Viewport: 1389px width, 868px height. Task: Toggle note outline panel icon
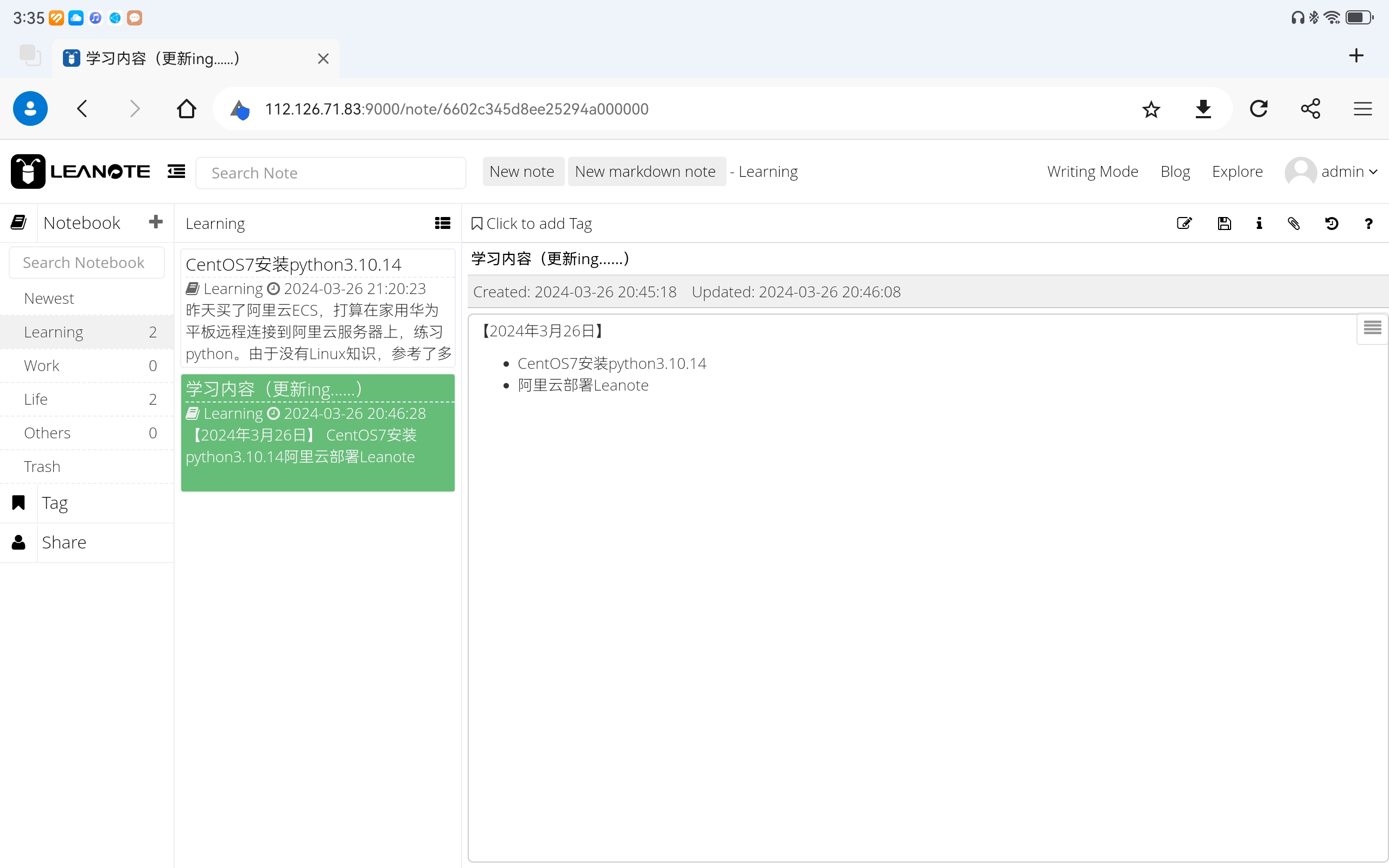coord(1372,328)
